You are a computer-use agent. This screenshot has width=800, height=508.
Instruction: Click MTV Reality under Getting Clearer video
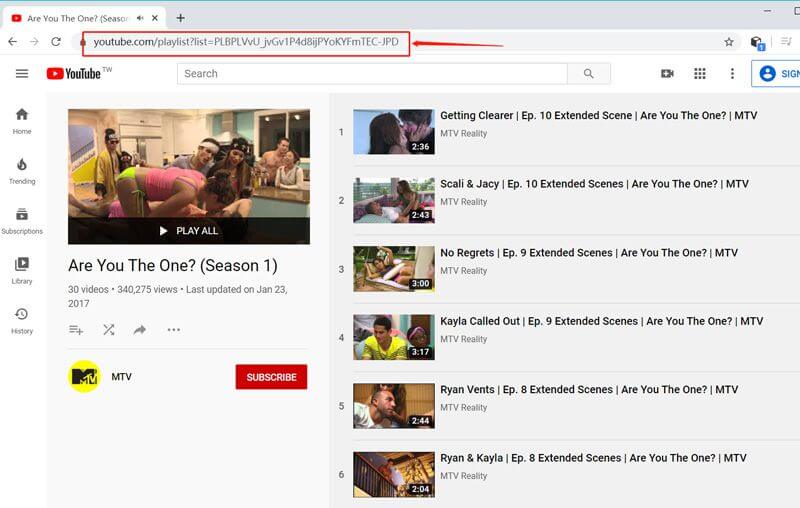[464, 134]
